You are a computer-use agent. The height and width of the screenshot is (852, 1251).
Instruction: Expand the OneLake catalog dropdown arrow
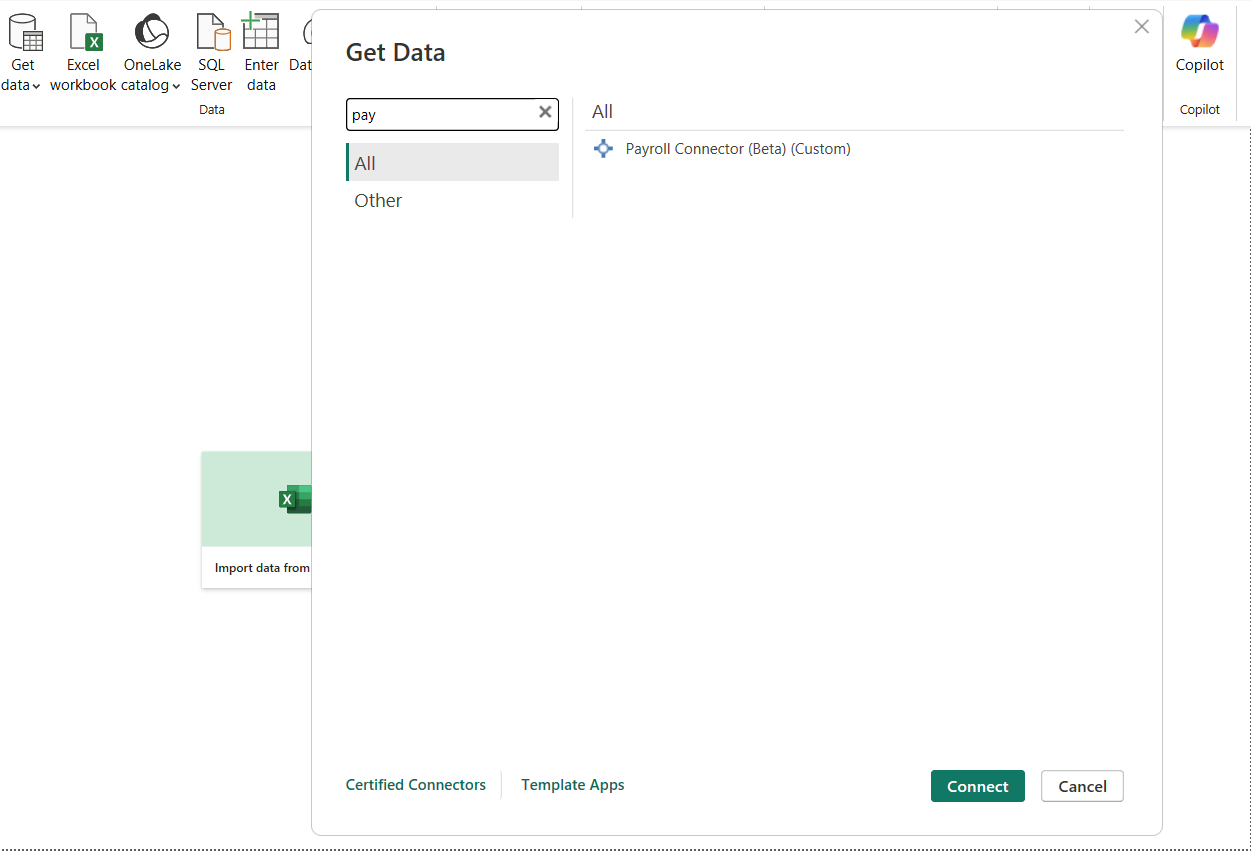click(x=176, y=86)
